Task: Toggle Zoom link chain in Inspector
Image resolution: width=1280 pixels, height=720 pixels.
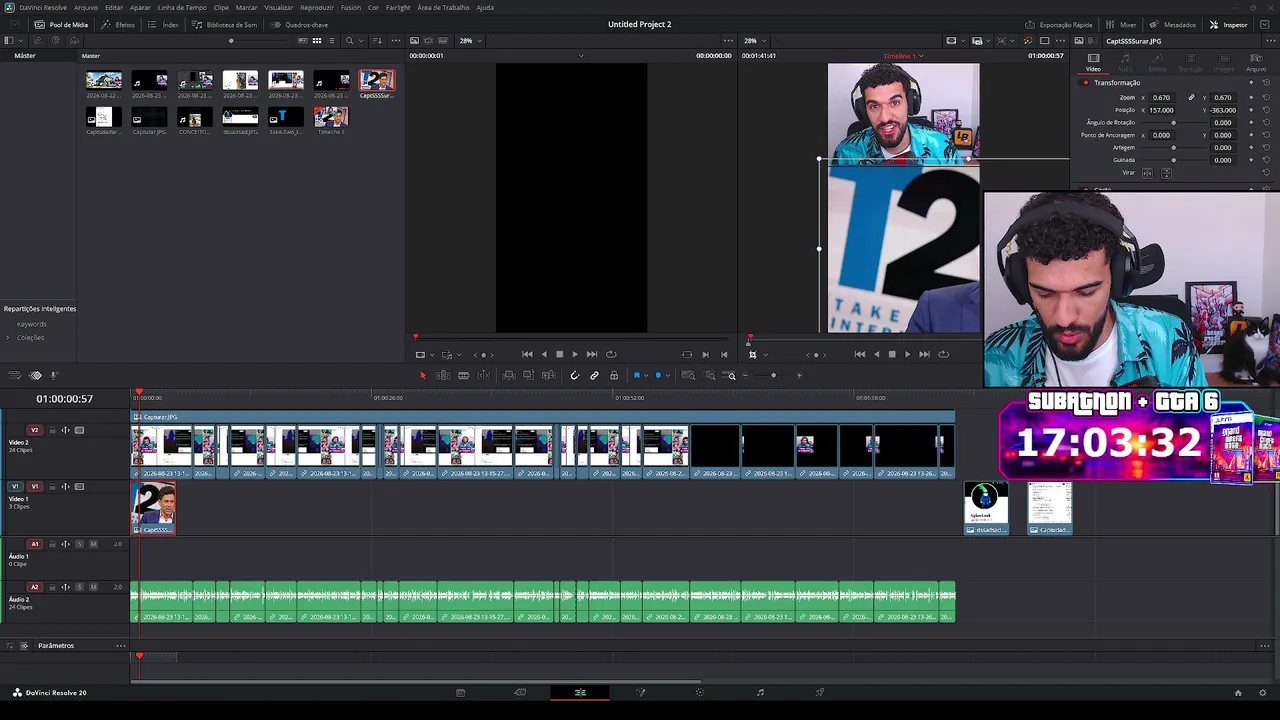Action: point(1191,98)
